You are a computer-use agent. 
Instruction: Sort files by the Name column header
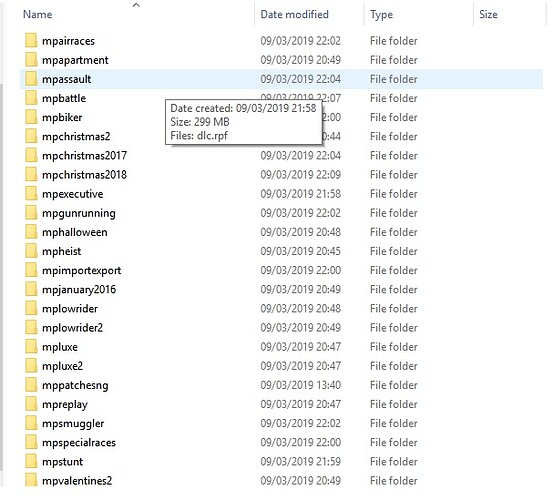[38, 14]
